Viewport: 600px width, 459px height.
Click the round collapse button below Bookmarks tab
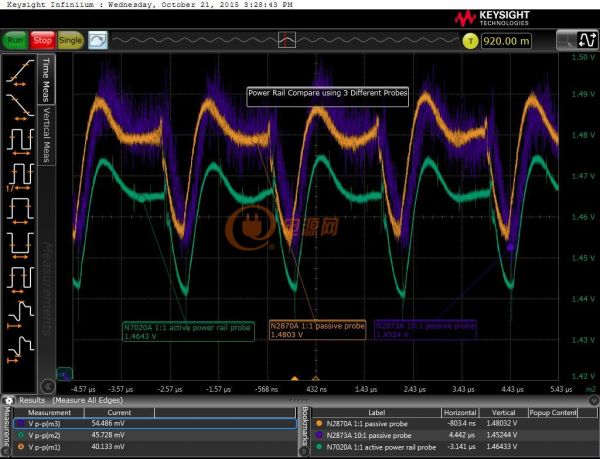click(304, 452)
